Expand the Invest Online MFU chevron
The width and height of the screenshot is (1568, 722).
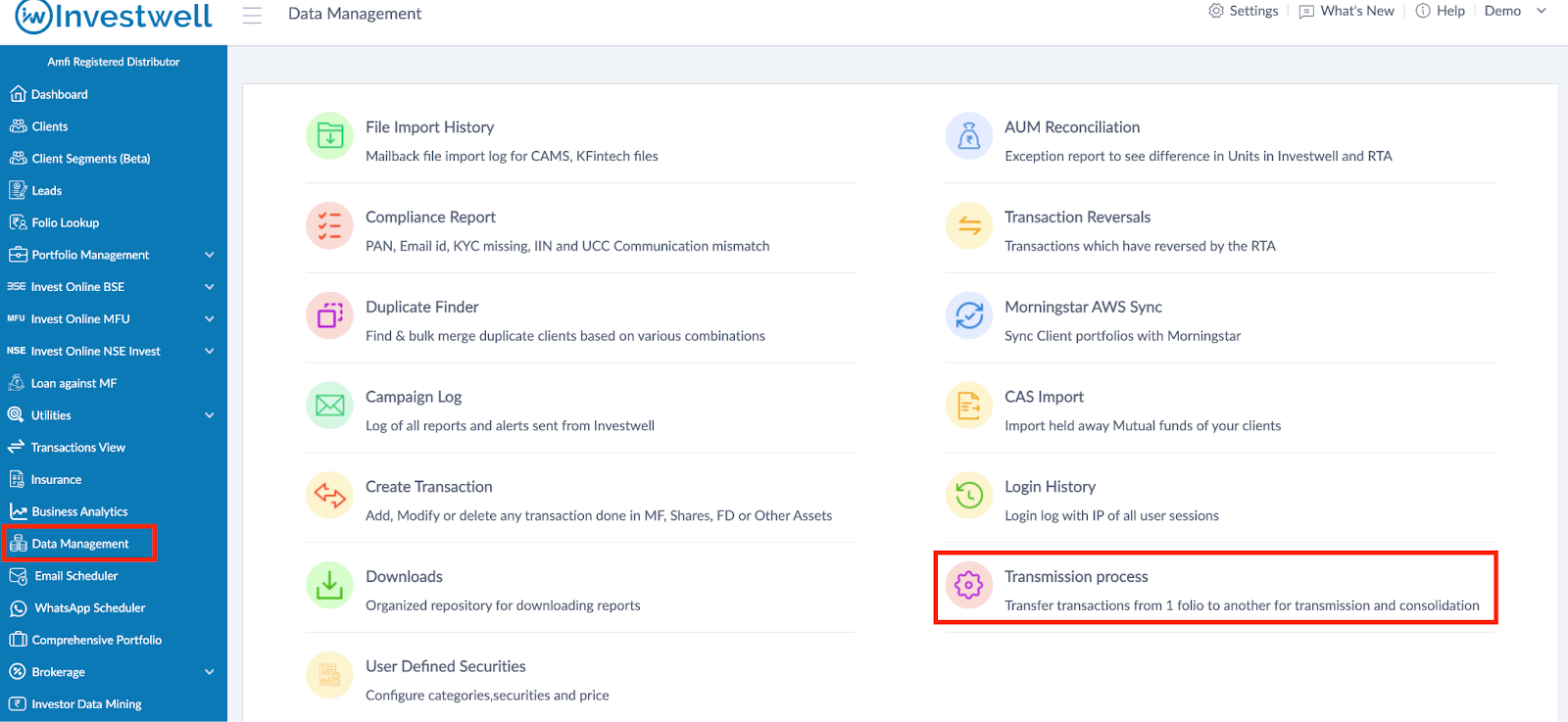click(209, 319)
